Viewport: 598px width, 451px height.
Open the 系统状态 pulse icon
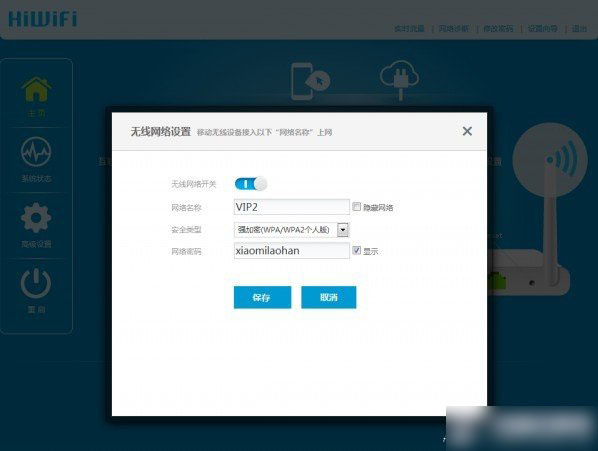tap(36, 152)
